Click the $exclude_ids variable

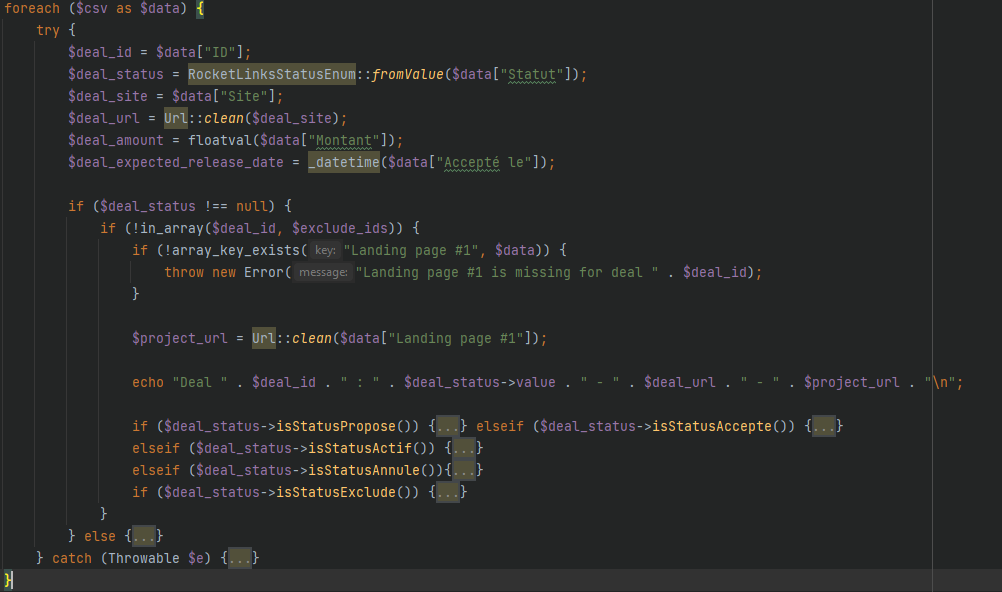(340, 228)
